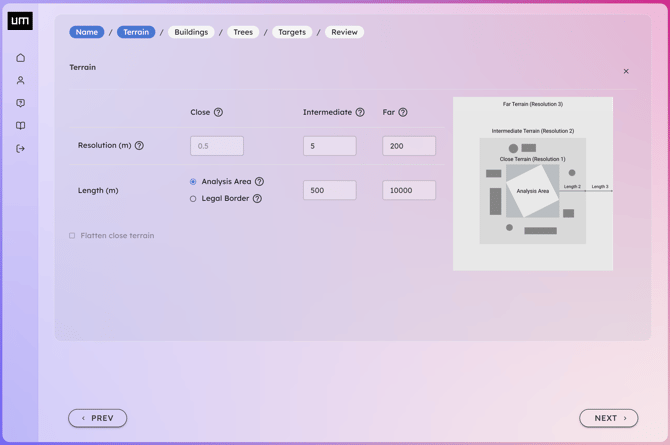Open the documentation book icon
This screenshot has width=670, height=445.
[x=20, y=126]
